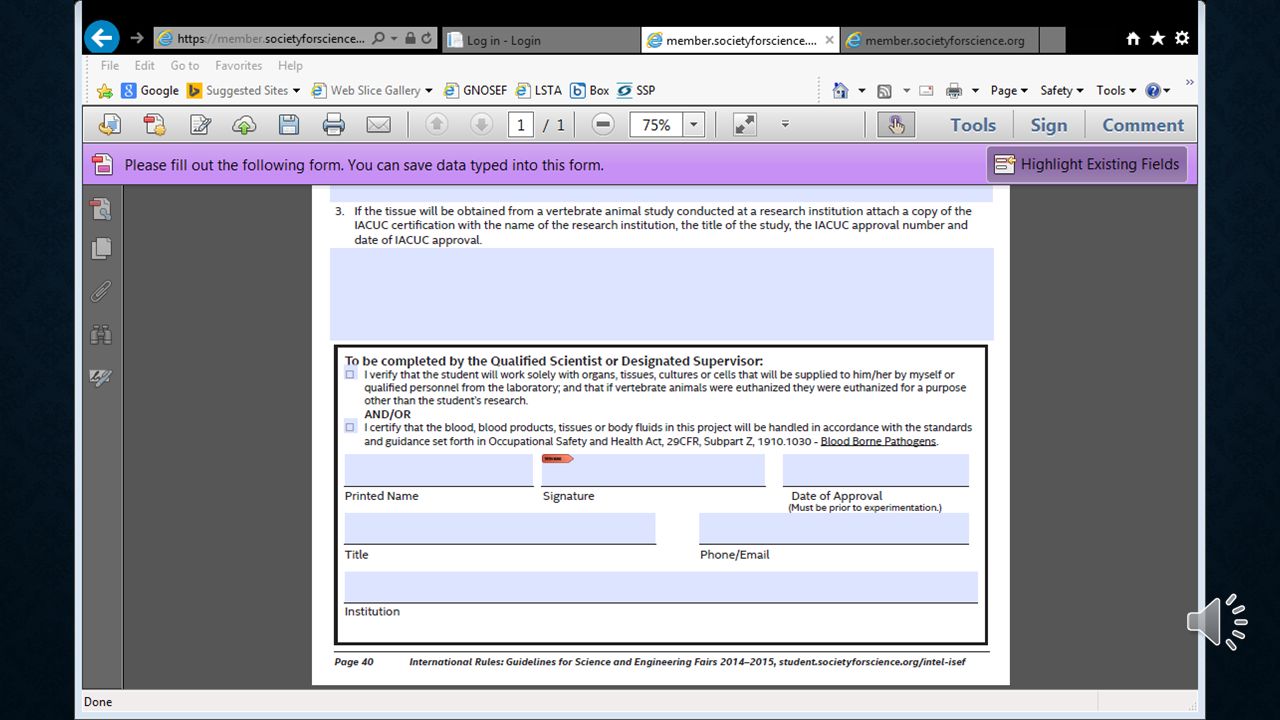Click the Create PDF toolbar icon
The height and width of the screenshot is (720, 1280).
155,125
